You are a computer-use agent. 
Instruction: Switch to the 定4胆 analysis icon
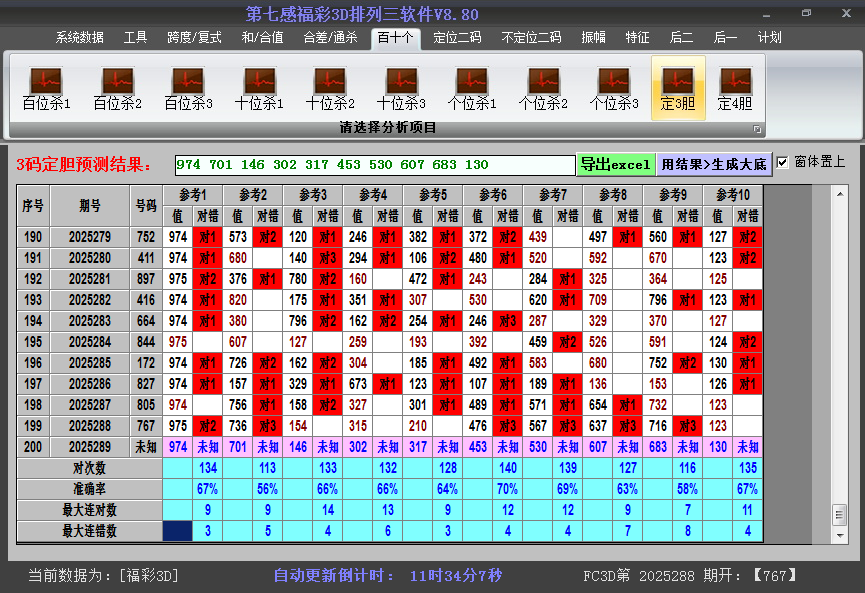[x=737, y=85]
